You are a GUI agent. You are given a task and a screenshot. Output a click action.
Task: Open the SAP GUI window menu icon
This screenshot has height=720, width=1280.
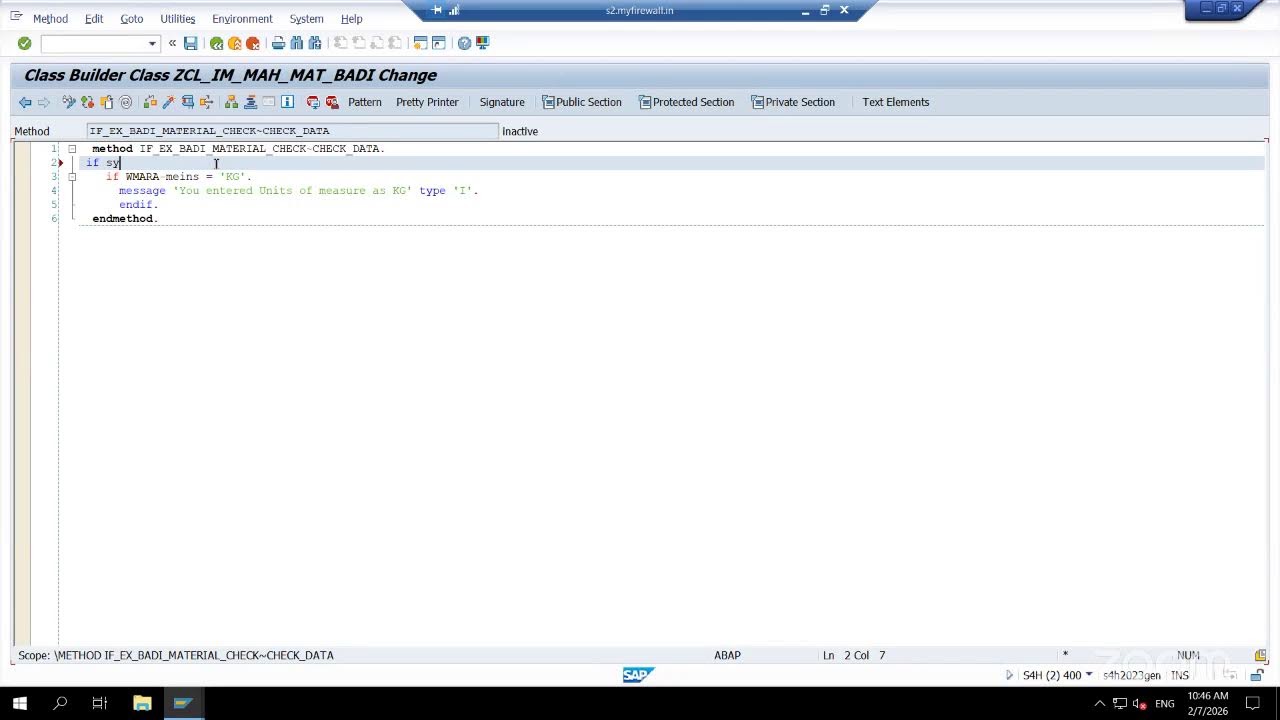(x=16, y=17)
